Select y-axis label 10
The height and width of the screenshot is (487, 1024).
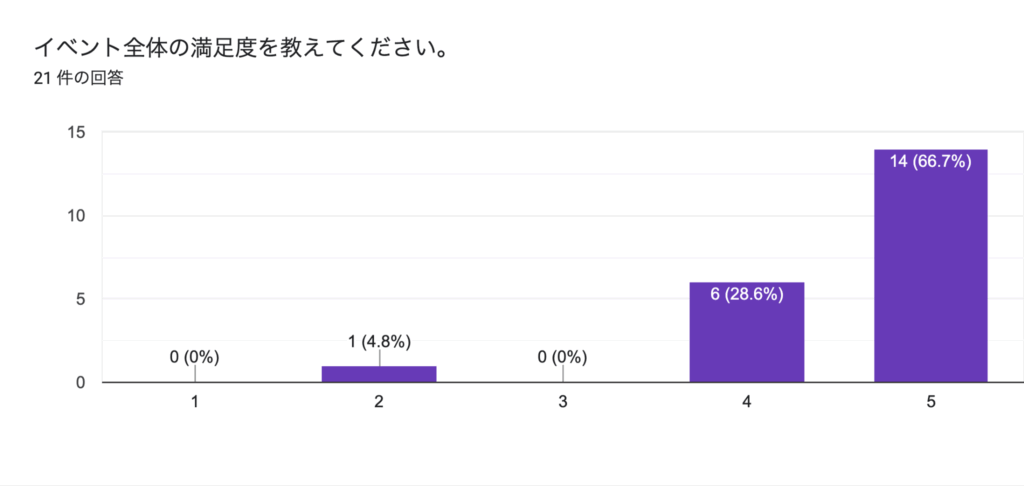coord(76,216)
